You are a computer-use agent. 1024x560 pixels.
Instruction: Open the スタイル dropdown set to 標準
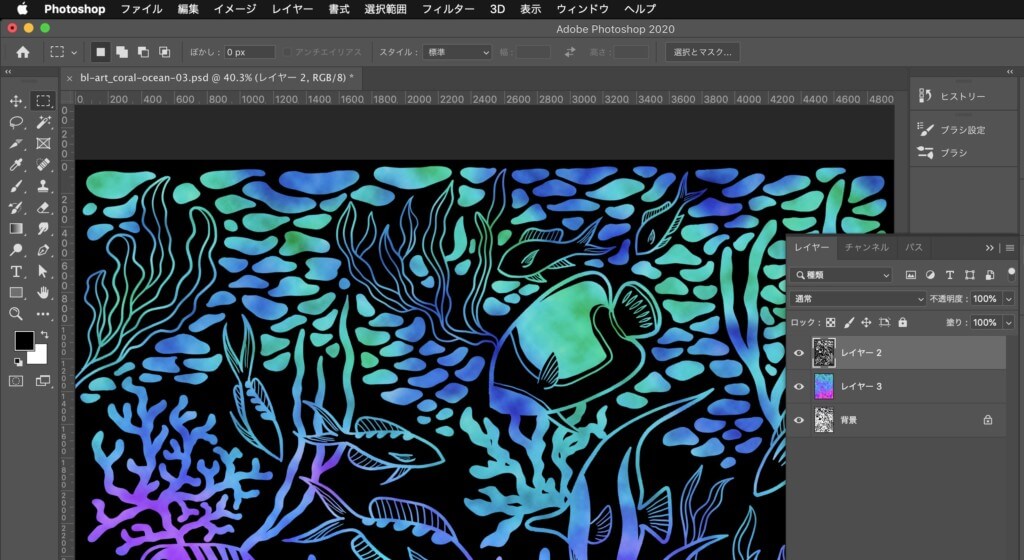tap(458, 52)
